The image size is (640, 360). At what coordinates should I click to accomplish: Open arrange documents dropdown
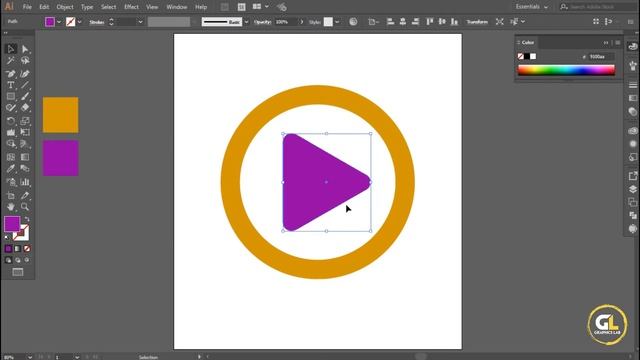[261, 7]
